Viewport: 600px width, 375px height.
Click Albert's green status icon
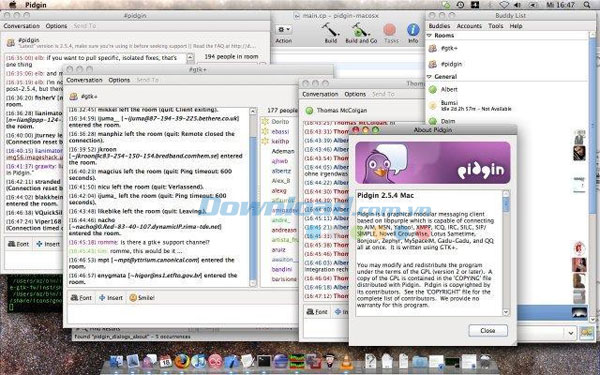pyautogui.click(x=433, y=90)
